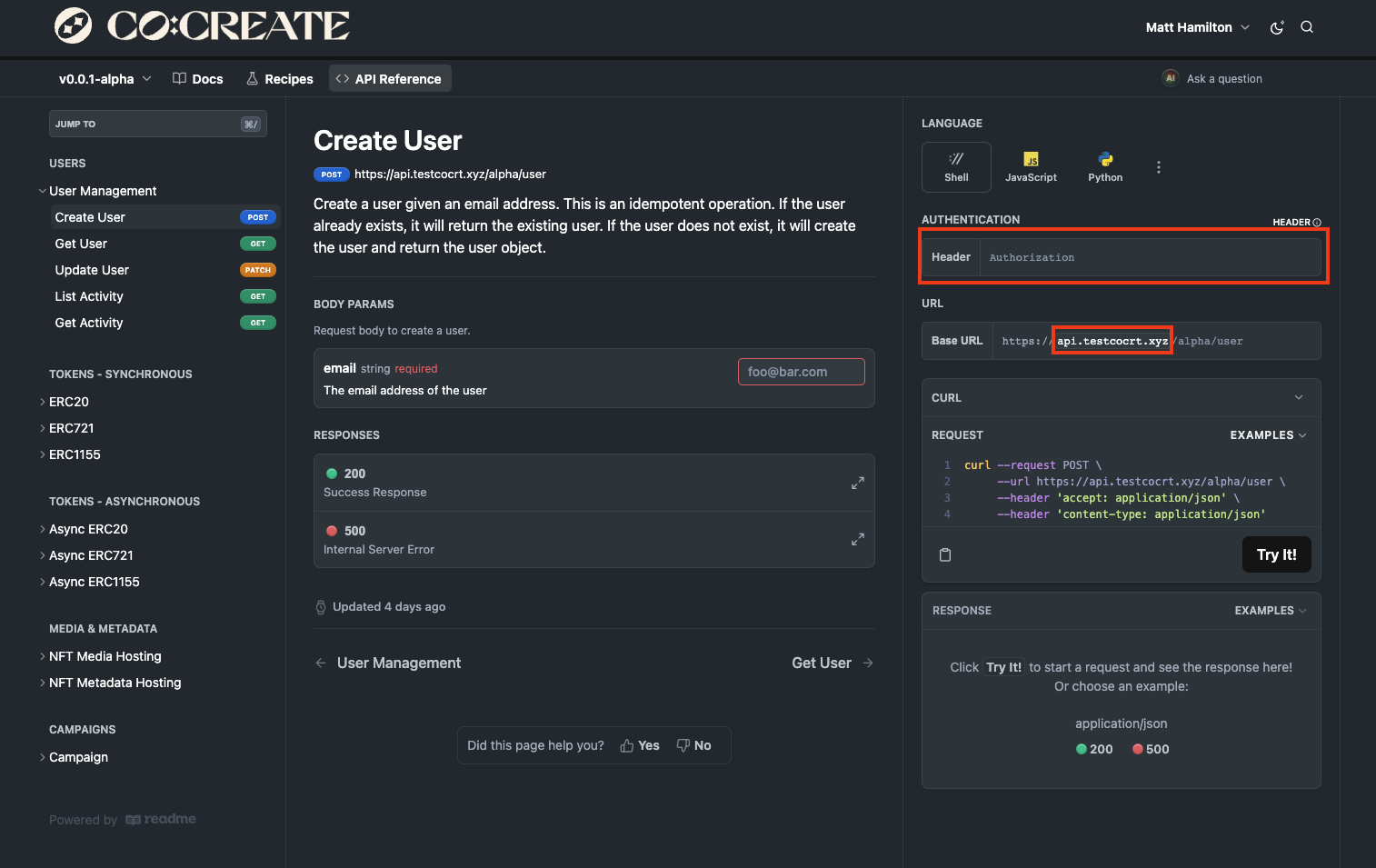Pick the Python language icon
The width and height of the screenshot is (1376, 868).
point(1105,166)
